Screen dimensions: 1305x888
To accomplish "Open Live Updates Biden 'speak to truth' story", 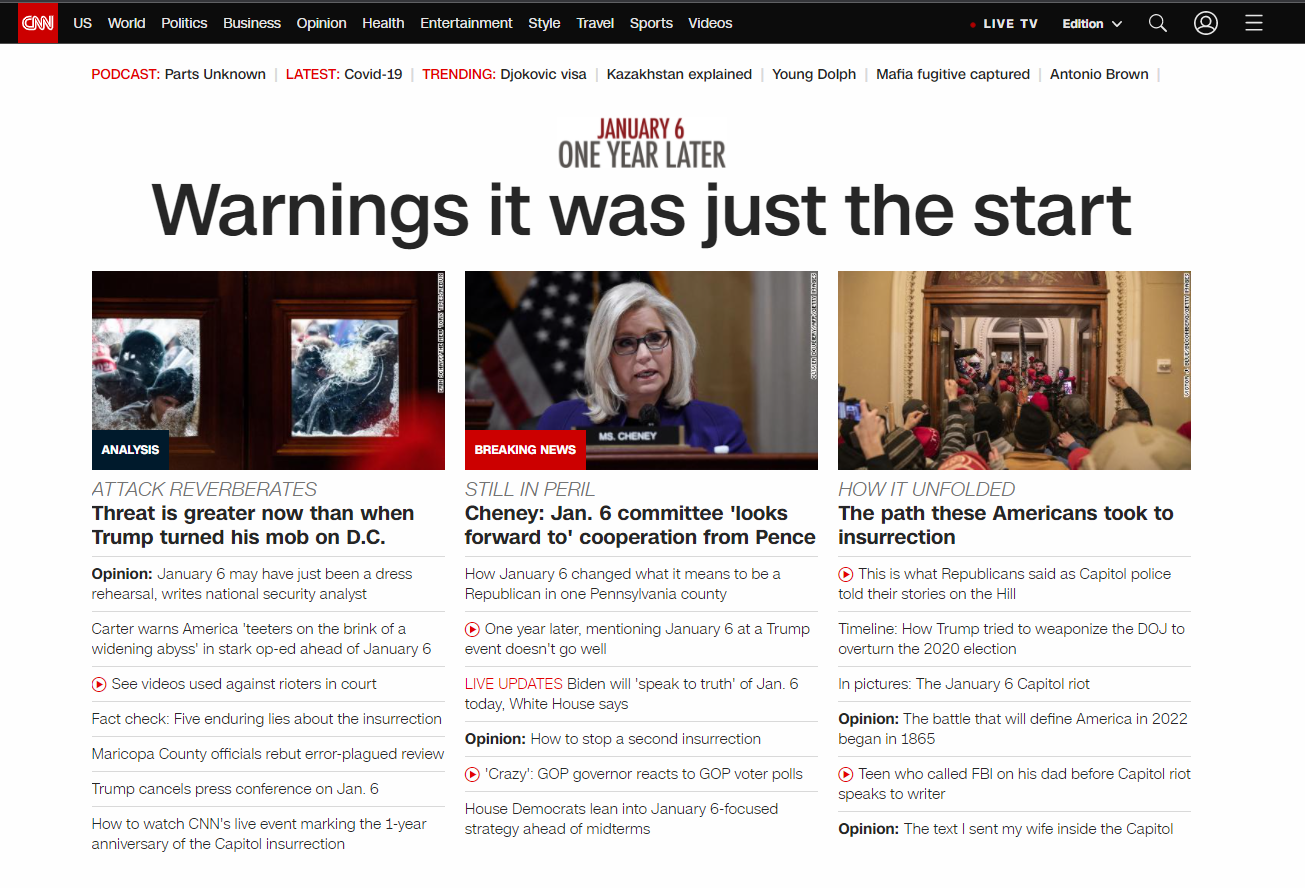I will pos(632,694).
